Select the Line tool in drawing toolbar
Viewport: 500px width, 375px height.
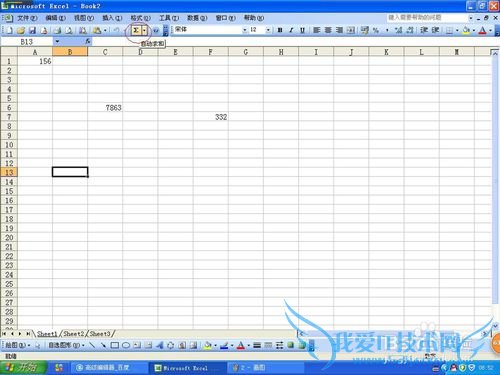click(x=92, y=345)
